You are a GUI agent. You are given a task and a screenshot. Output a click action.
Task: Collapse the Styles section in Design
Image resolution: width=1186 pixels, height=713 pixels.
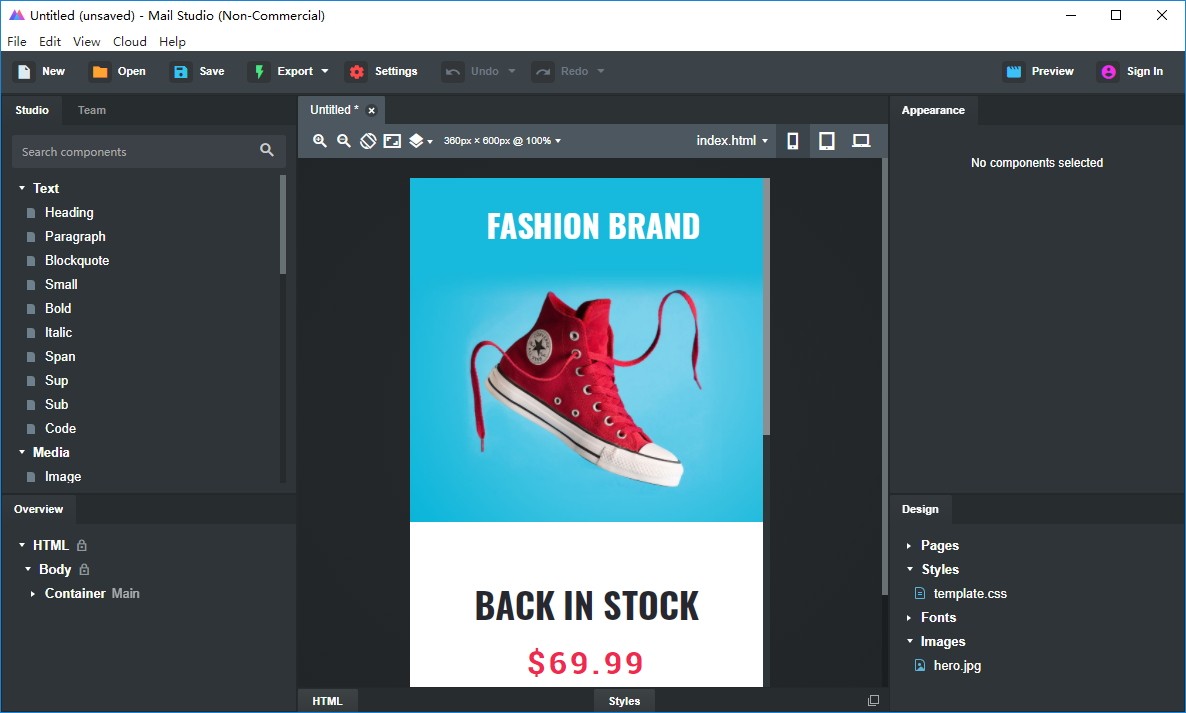coord(910,569)
